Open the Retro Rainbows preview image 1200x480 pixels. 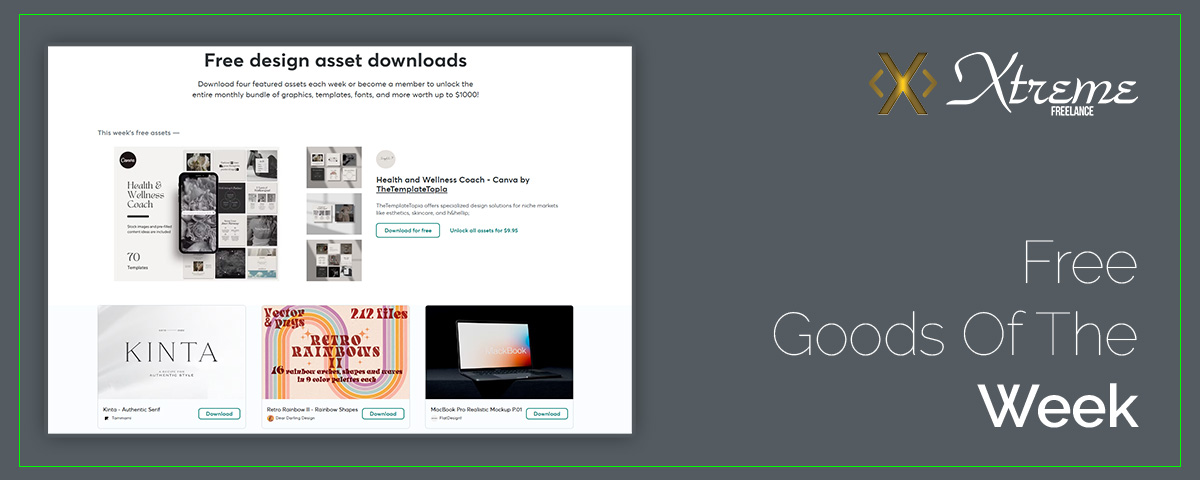[x=336, y=352]
